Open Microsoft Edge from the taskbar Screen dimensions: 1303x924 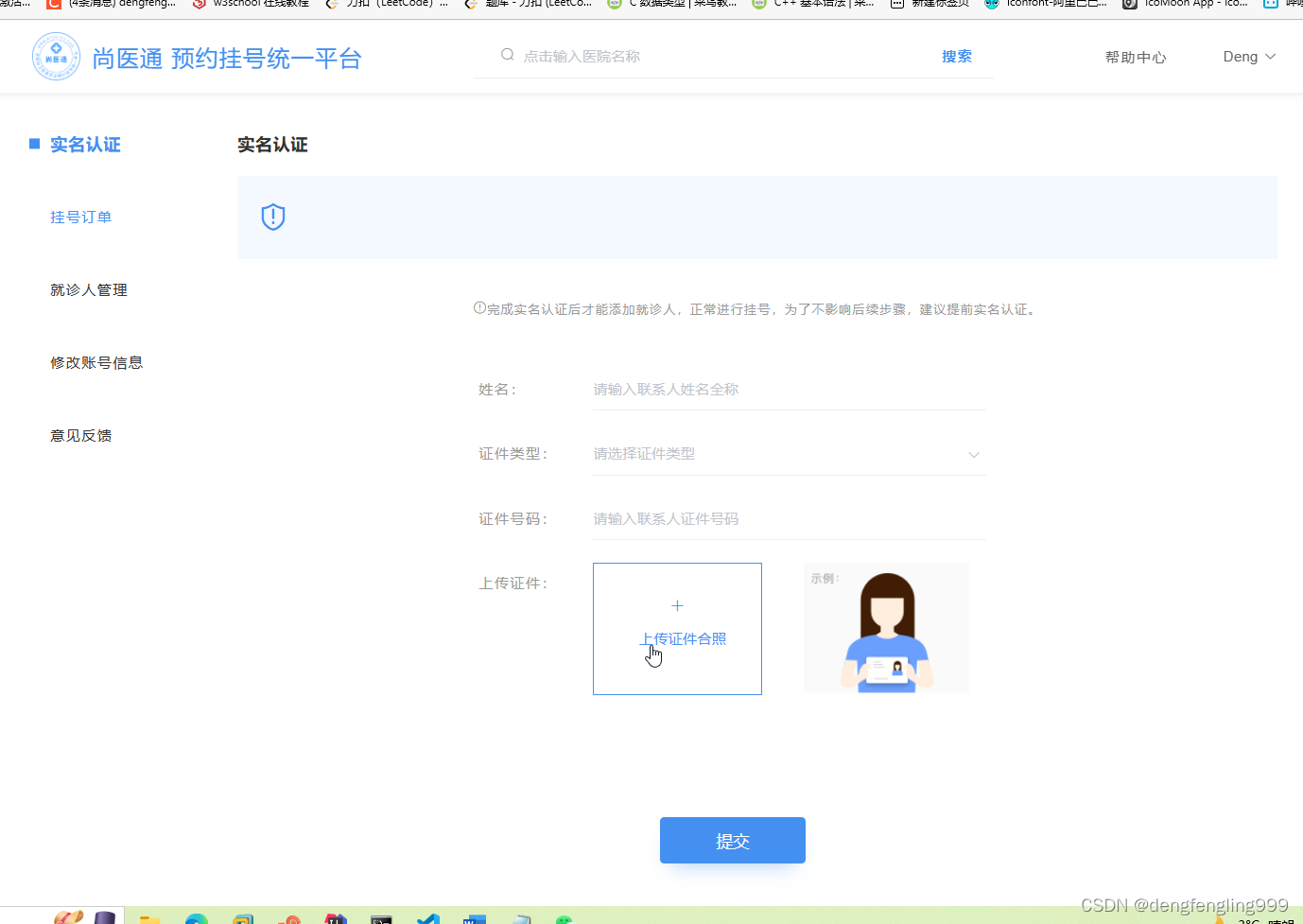coord(197,918)
